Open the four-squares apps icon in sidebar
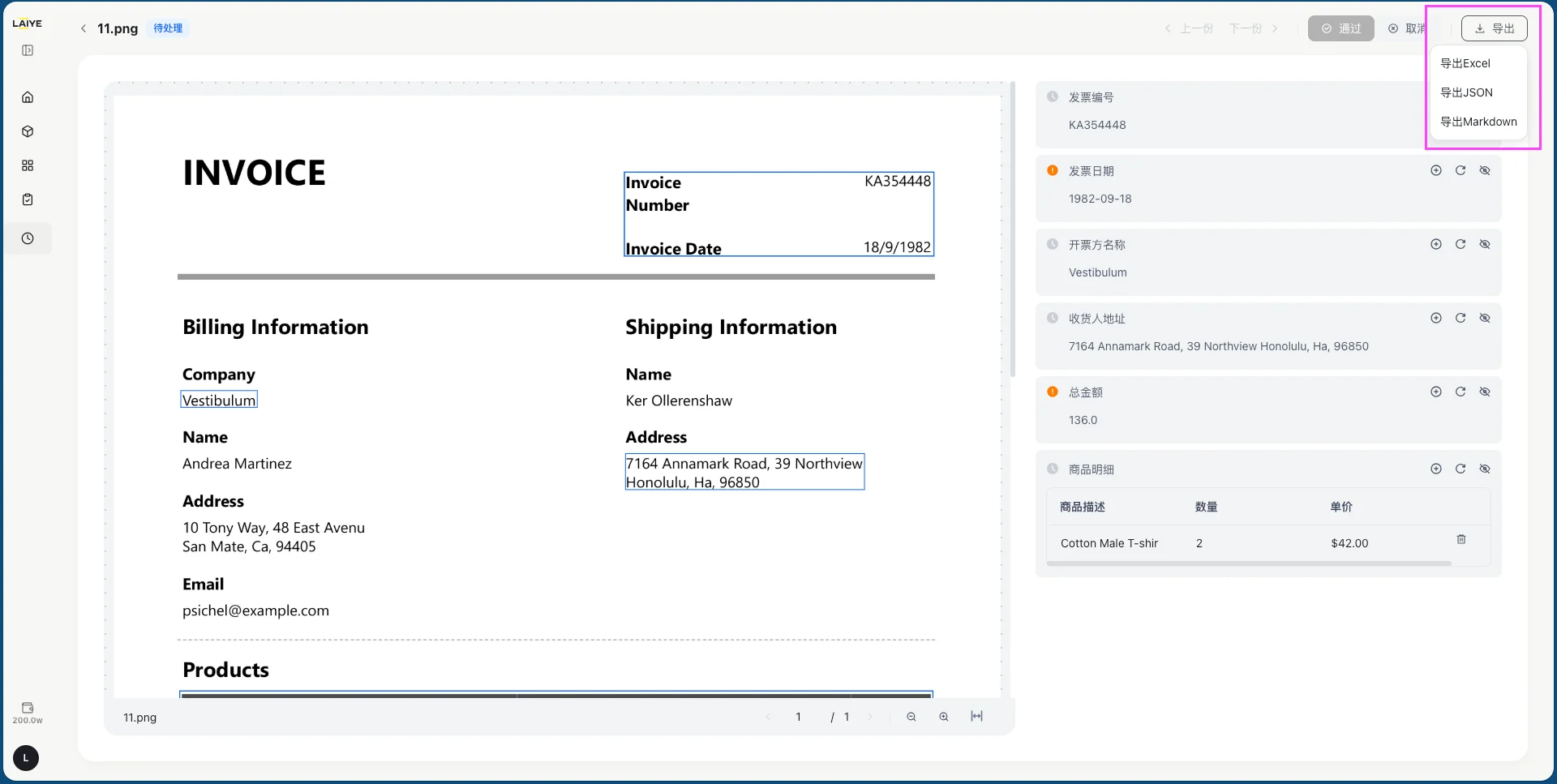This screenshot has height=784, width=1557. 28,165
